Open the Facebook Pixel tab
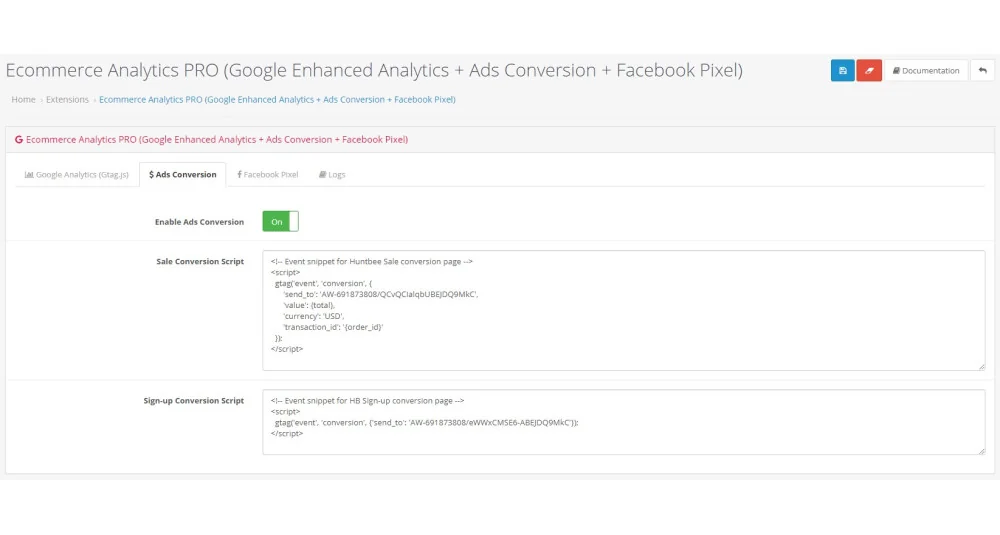 pos(268,174)
